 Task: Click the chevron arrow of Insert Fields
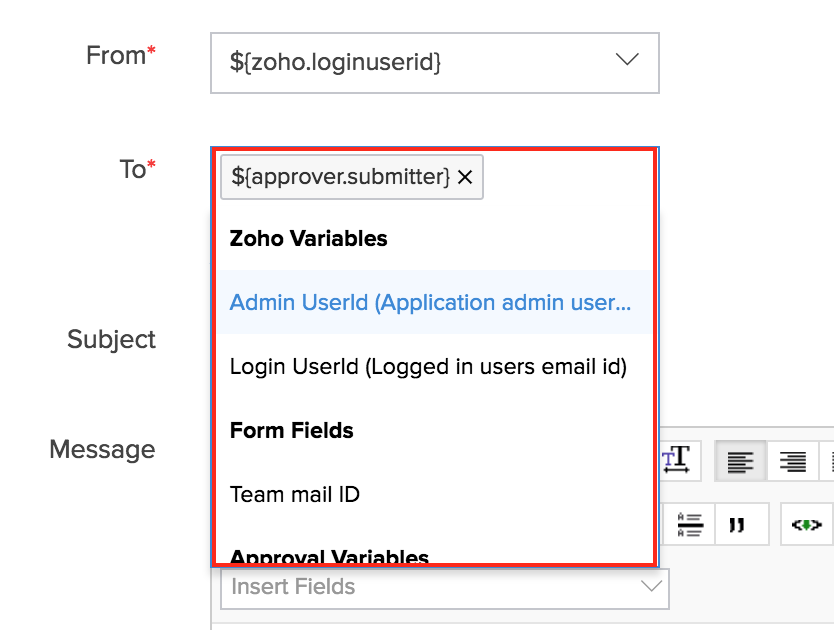(651, 587)
